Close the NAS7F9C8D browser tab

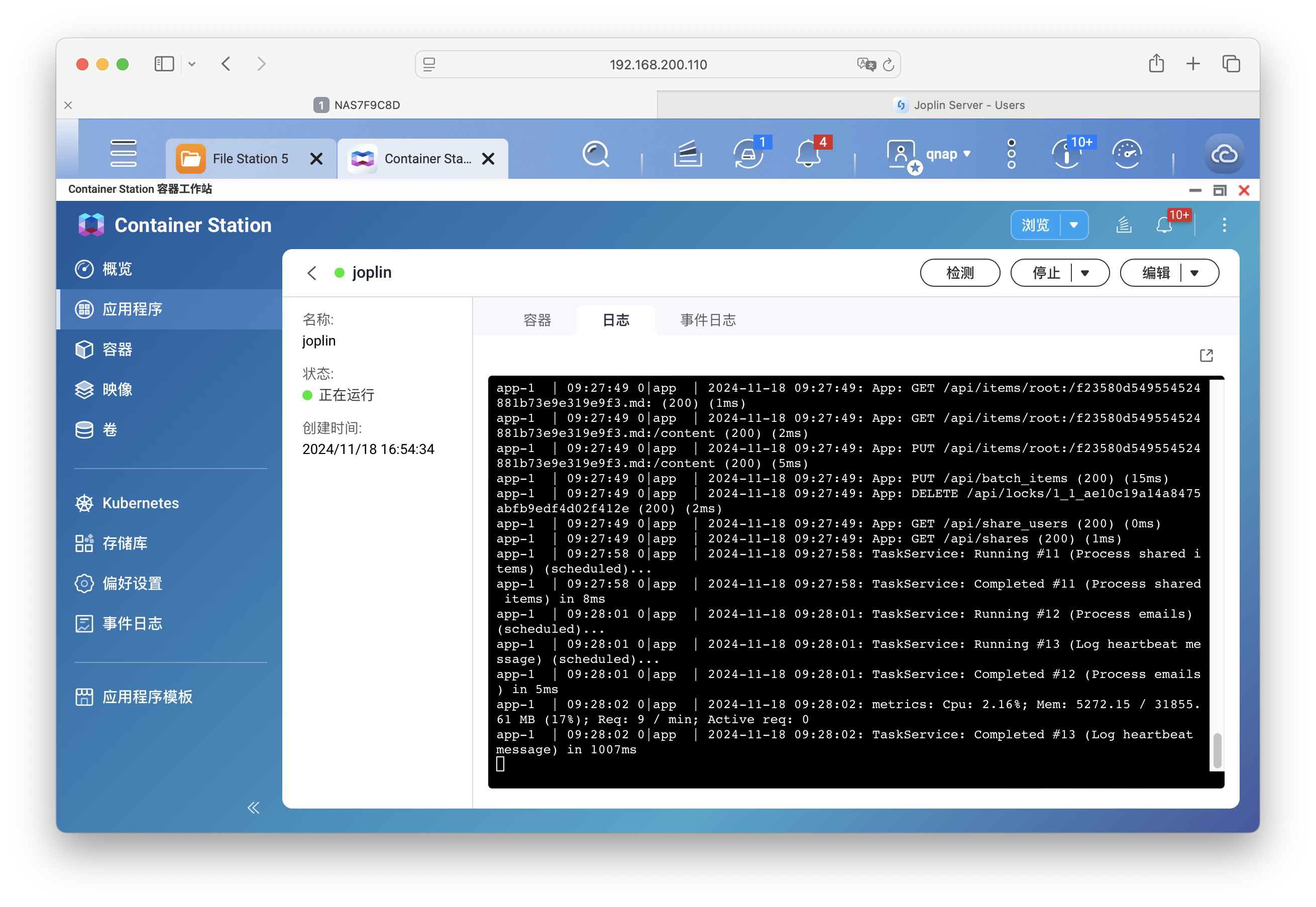[68, 105]
